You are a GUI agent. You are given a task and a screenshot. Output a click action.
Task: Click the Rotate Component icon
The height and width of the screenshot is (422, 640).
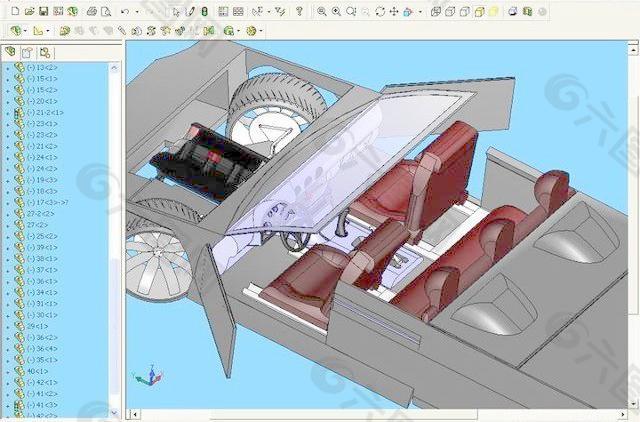[x=151, y=31]
